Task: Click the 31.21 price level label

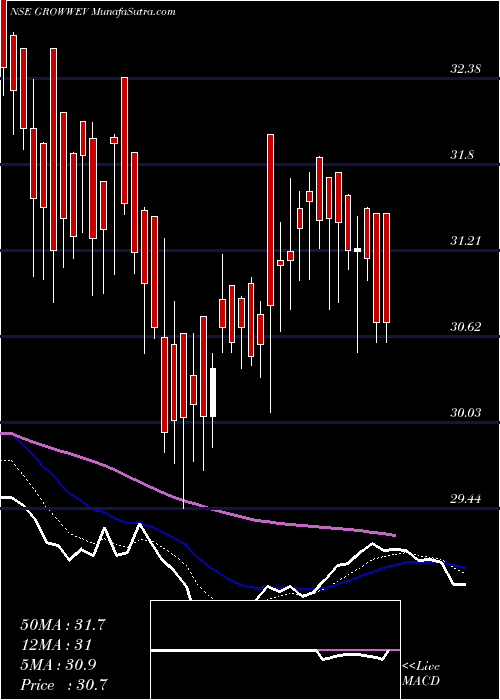Action: tap(465, 241)
